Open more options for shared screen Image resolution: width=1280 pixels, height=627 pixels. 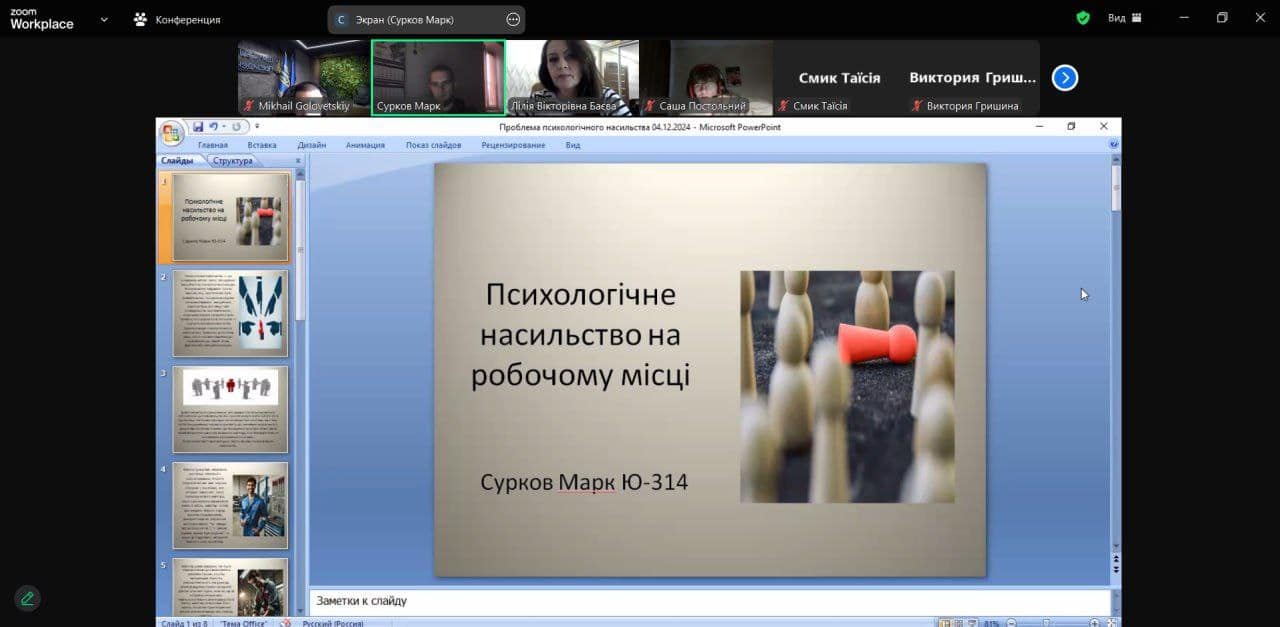tap(513, 19)
